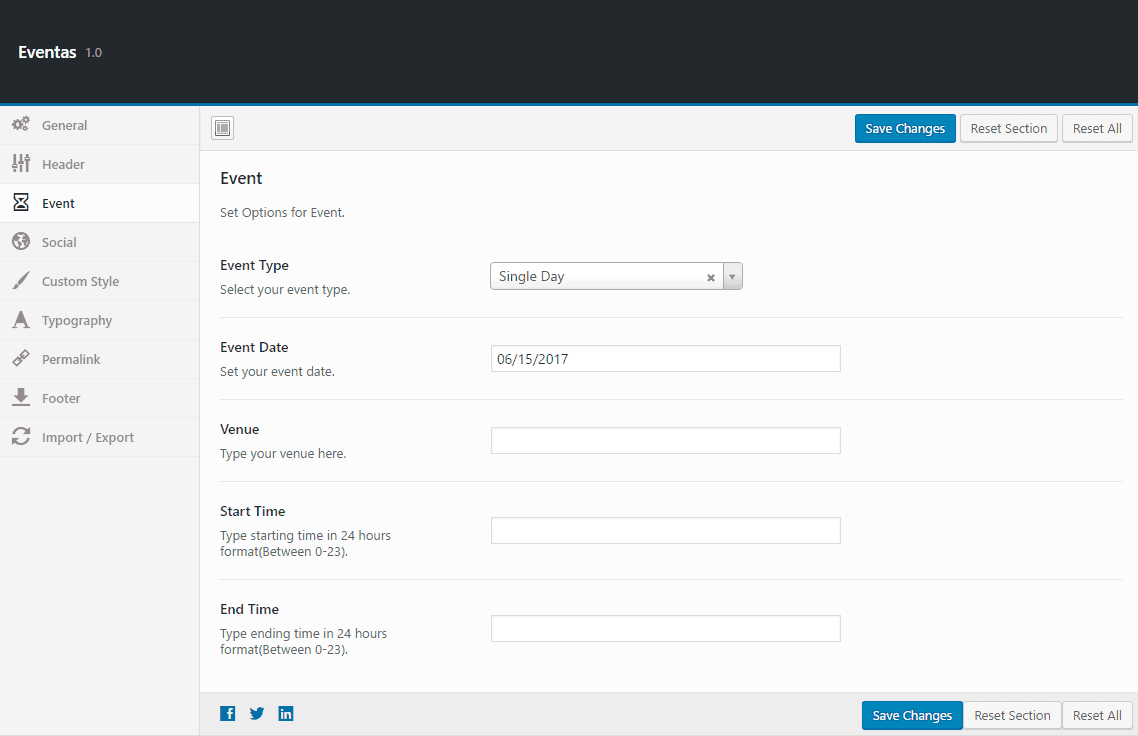Screen dimensions: 1138x736
Task: Switch to the Typography section
Action: (77, 320)
